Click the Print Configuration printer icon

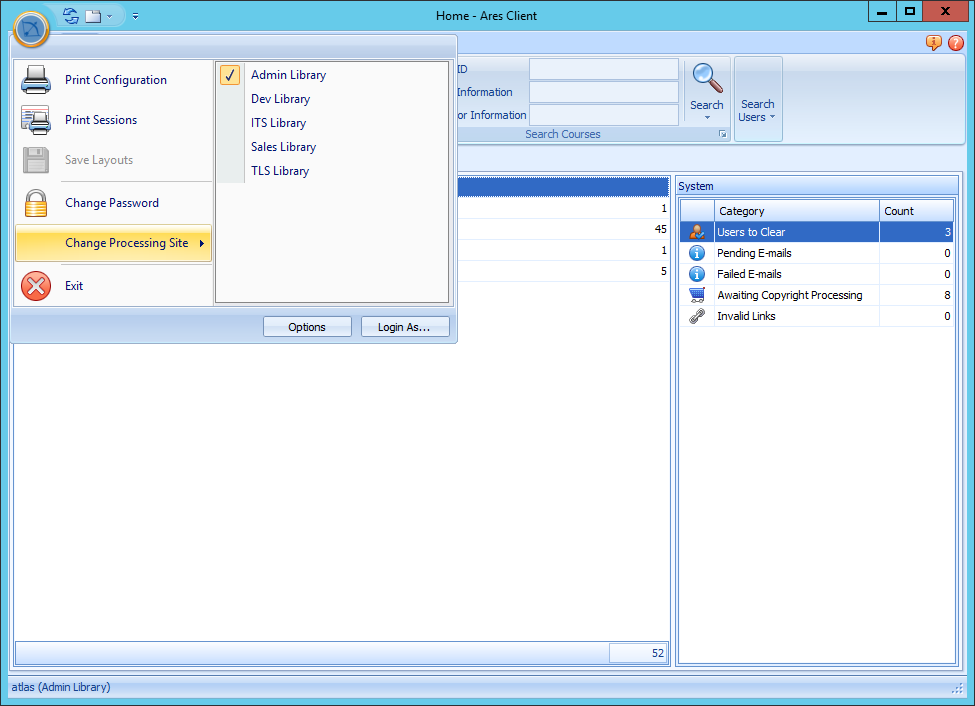36,80
